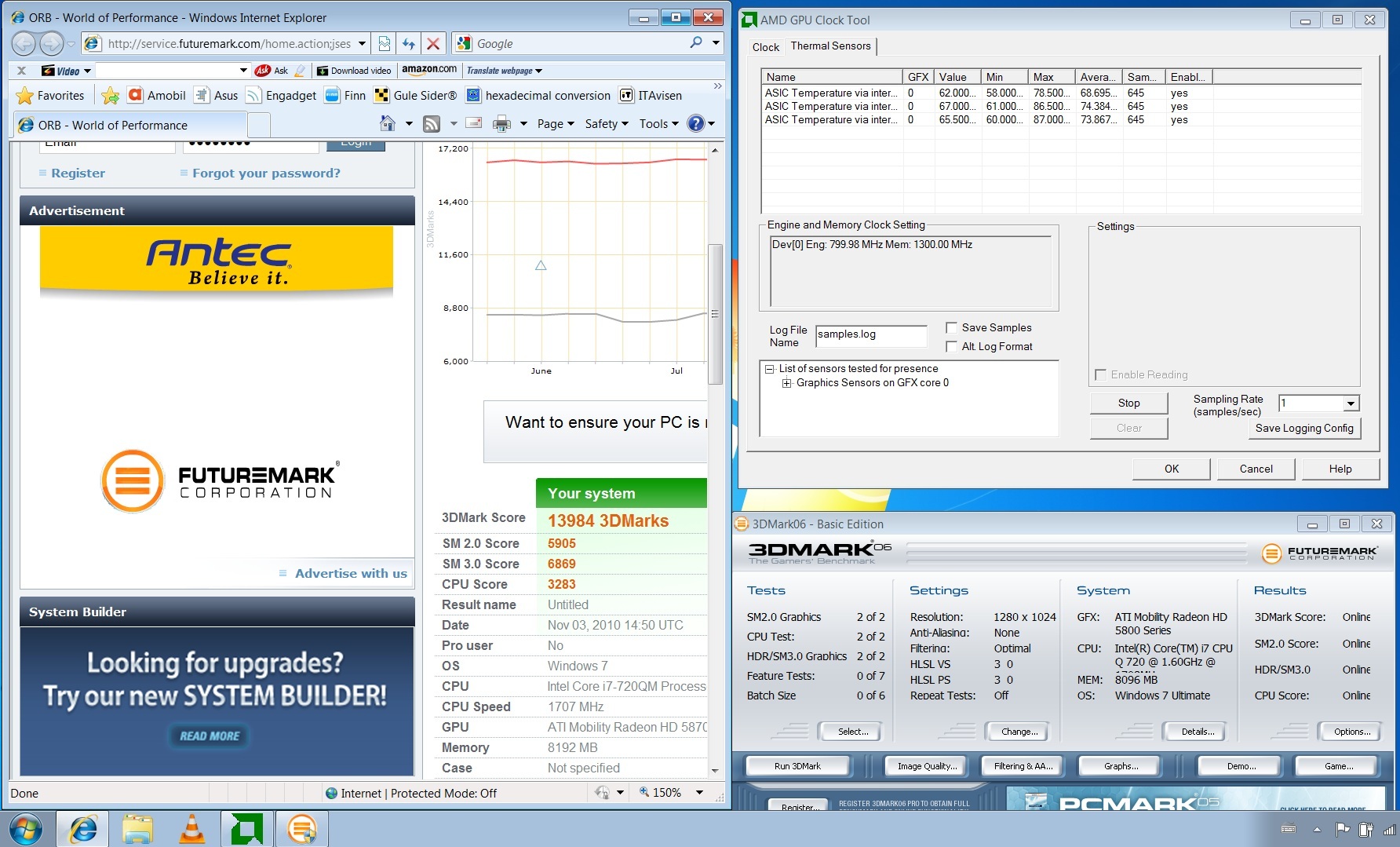This screenshot has width=1400, height=847.
Task: Open the Tools menu
Action: 658,124
